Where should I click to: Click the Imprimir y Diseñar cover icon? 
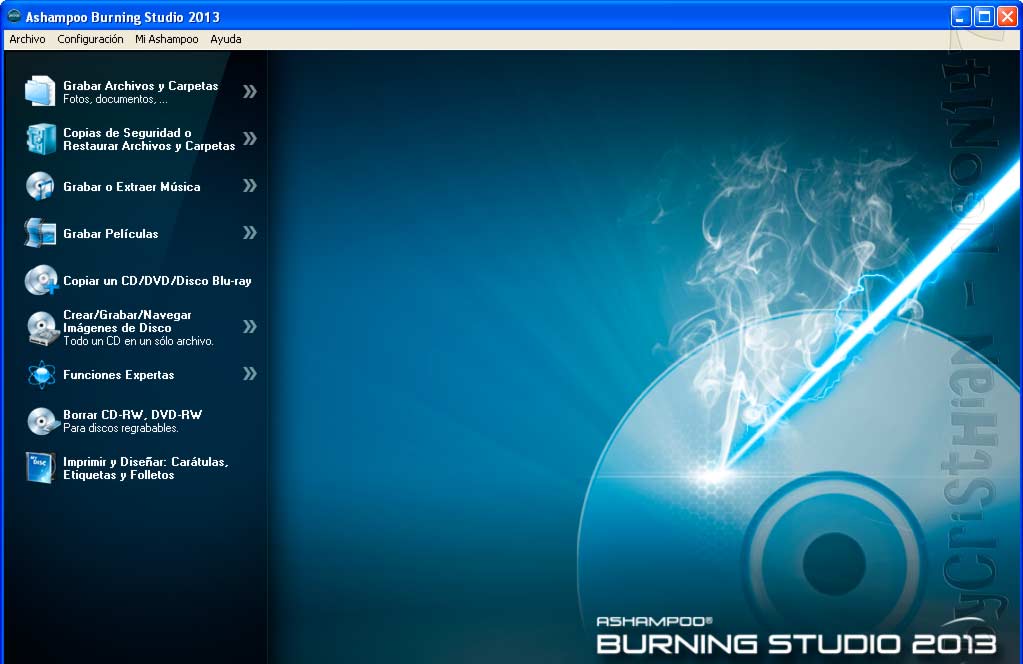coord(40,468)
